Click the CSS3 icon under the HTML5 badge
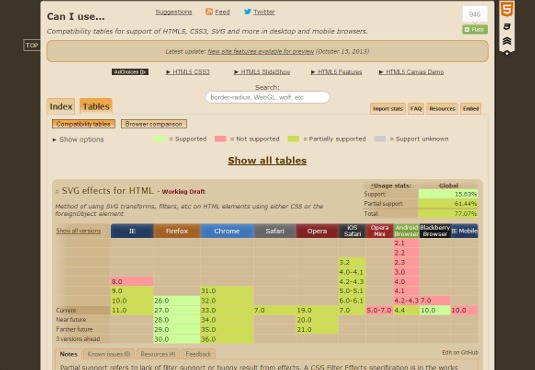 (507, 27)
